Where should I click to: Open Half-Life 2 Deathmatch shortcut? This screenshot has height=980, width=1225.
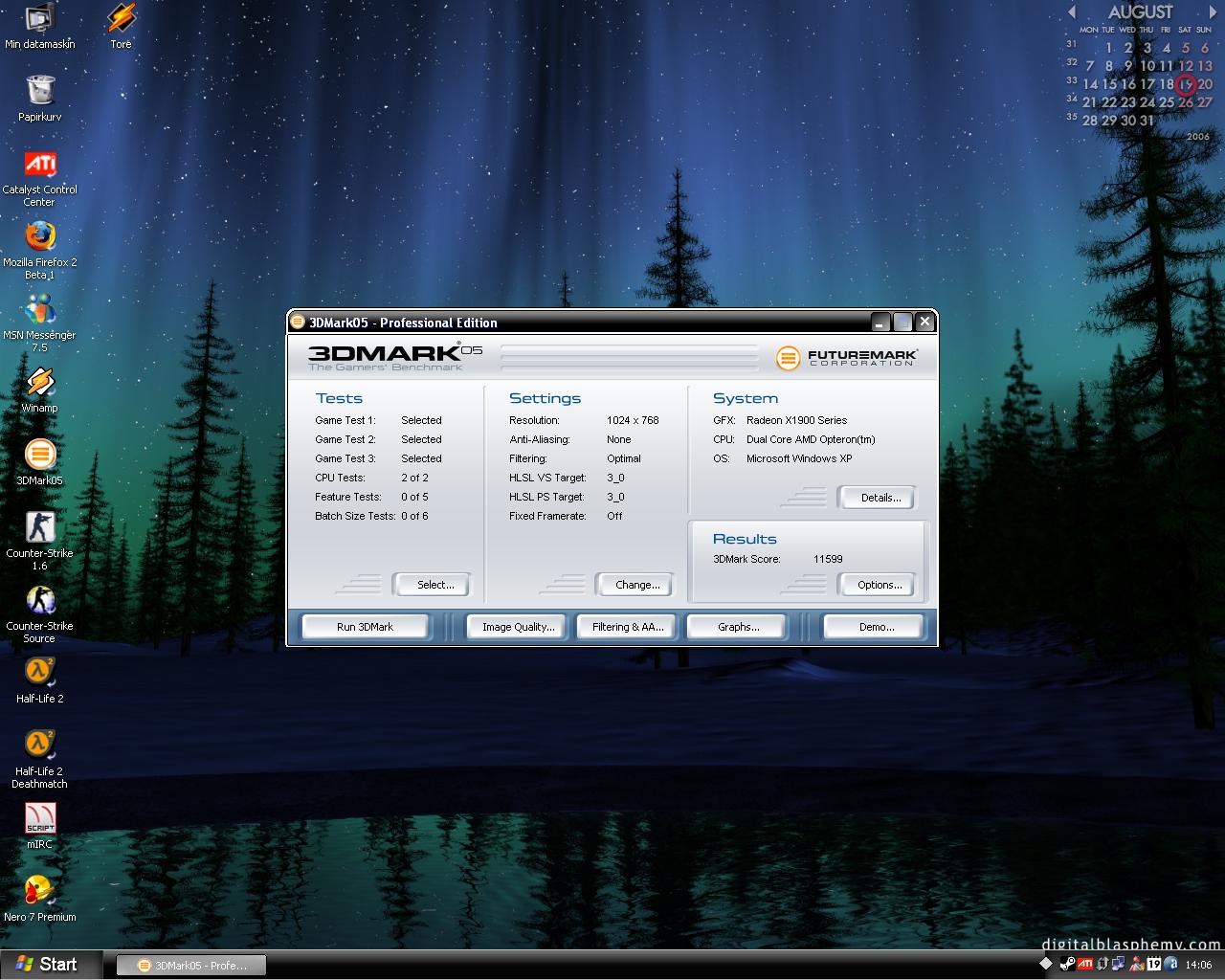coord(39,759)
